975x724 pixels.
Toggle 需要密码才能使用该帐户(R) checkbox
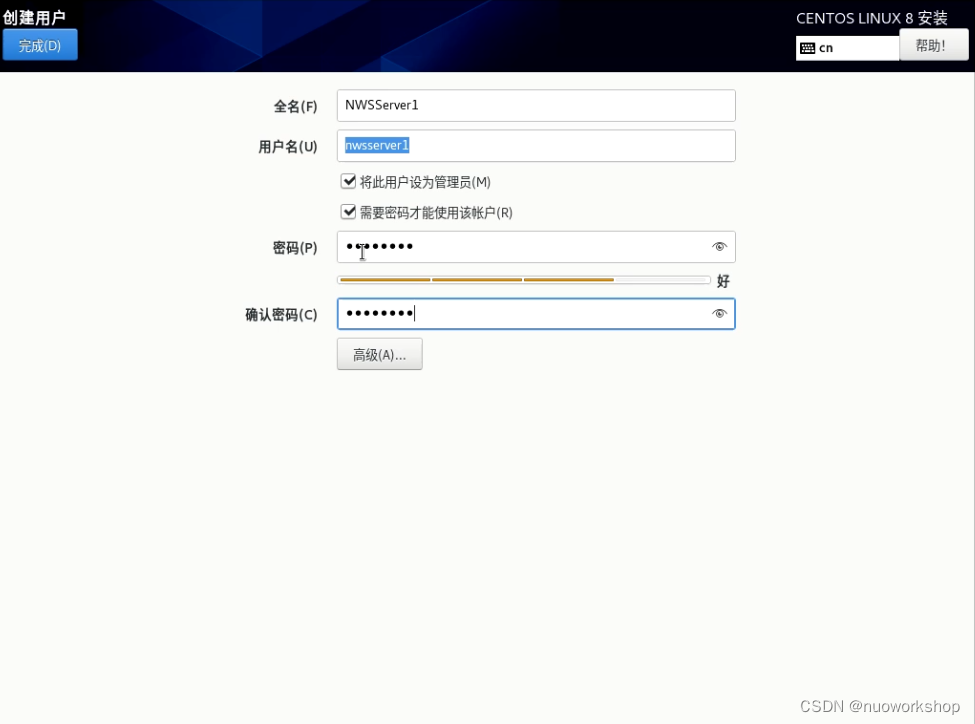pyautogui.click(x=348, y=212)
